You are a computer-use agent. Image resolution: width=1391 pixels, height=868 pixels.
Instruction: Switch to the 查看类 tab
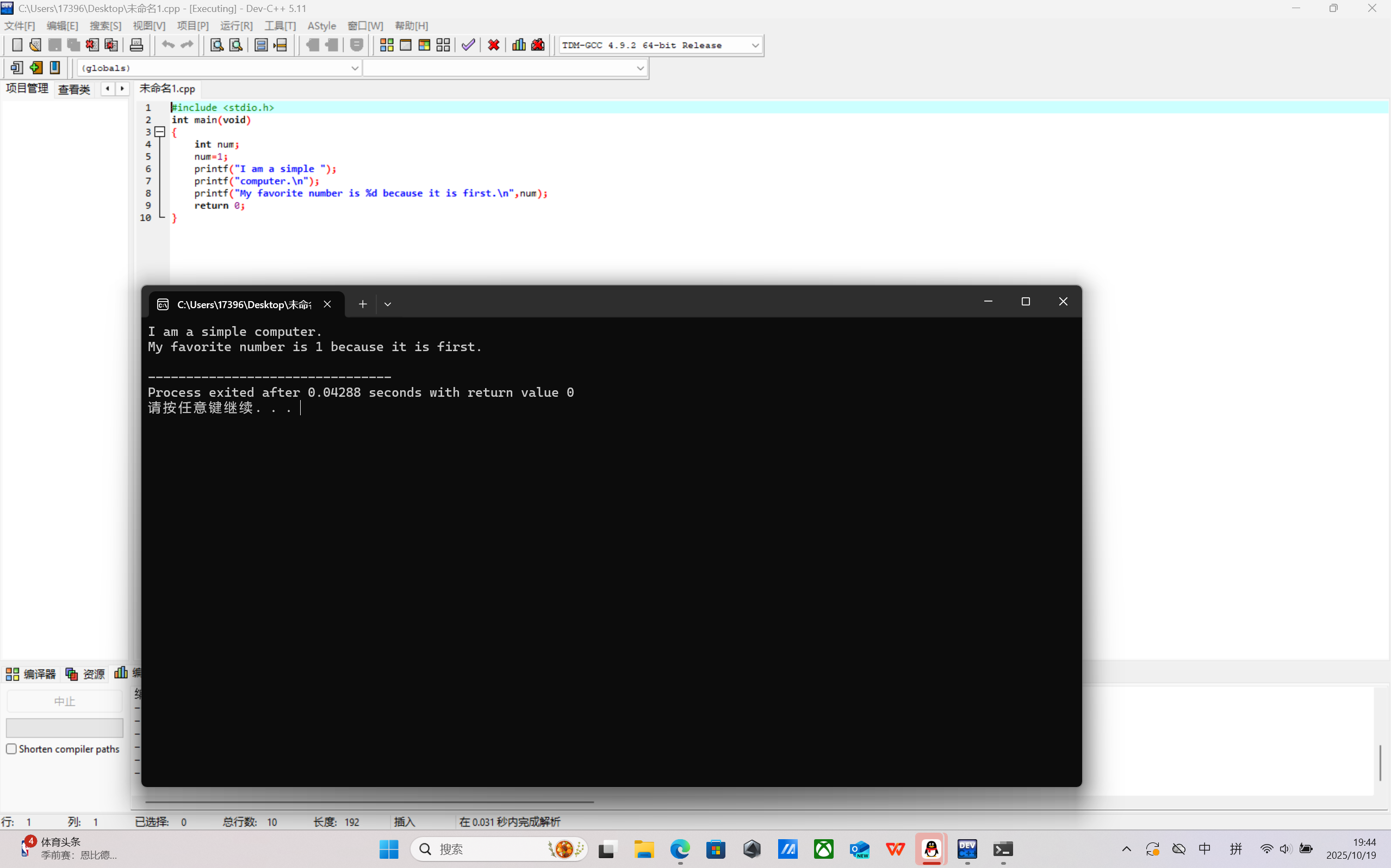[74, 89]
